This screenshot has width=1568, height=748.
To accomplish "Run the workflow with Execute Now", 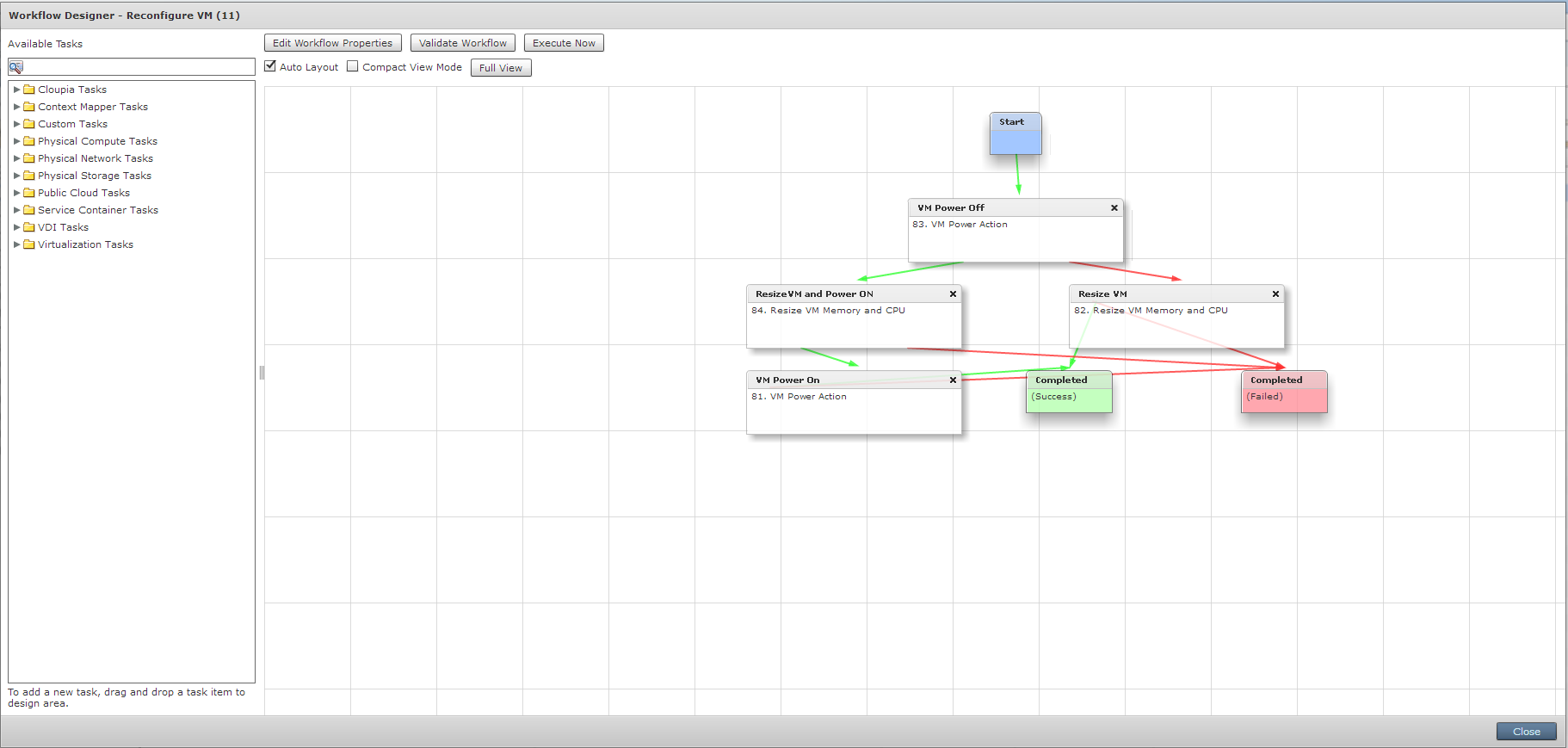I will tap(564, 43).
